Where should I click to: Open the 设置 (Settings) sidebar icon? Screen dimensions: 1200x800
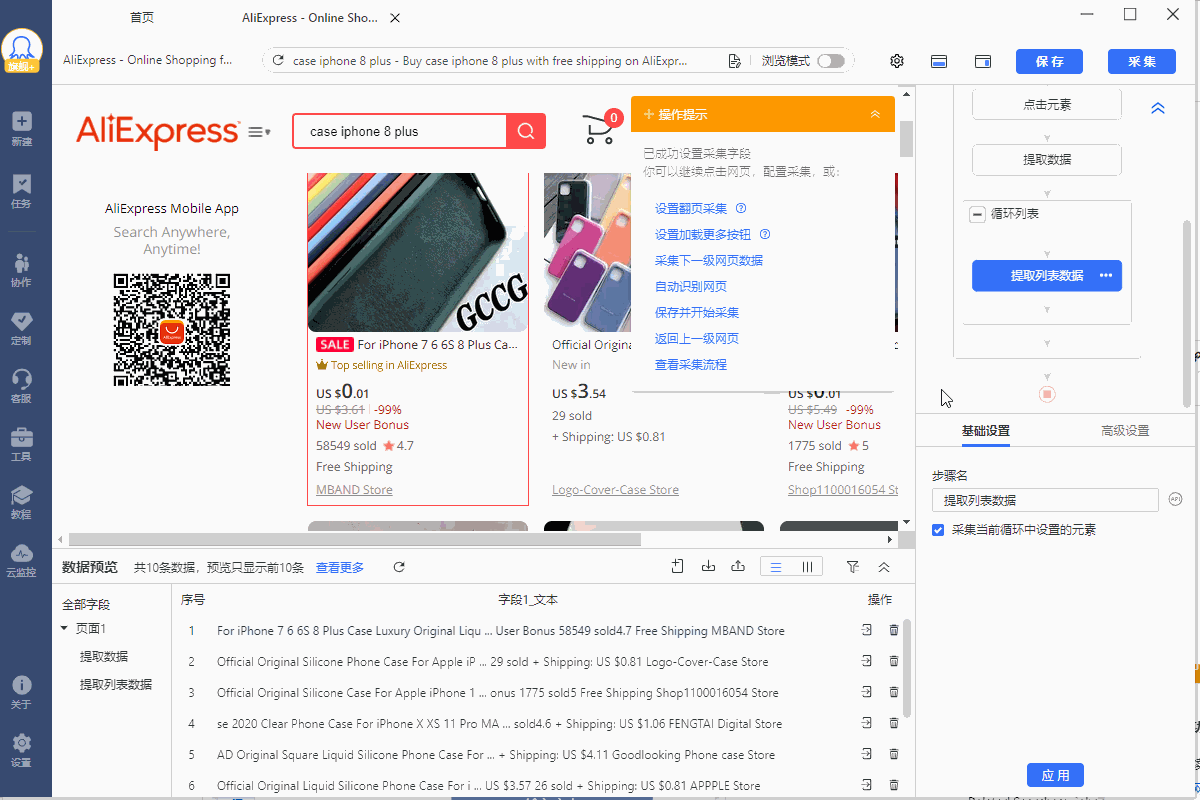point(22,750)
